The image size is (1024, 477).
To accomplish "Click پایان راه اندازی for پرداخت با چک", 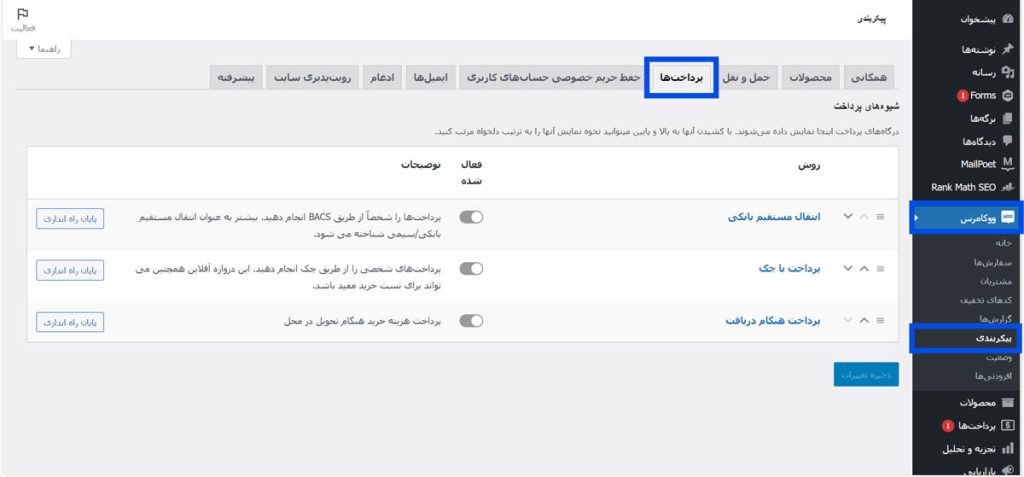I will 70,270.
